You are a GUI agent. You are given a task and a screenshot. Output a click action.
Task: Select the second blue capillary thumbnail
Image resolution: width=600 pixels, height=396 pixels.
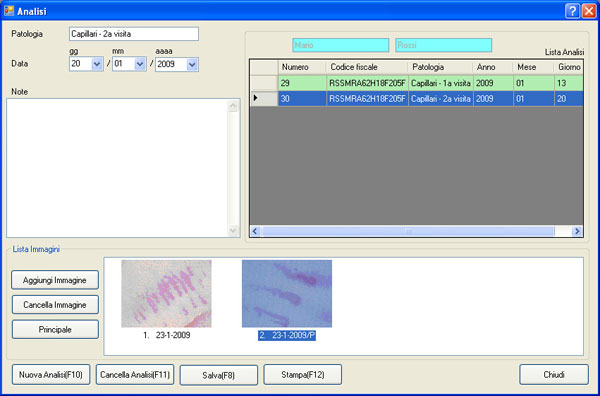[287, 293]
